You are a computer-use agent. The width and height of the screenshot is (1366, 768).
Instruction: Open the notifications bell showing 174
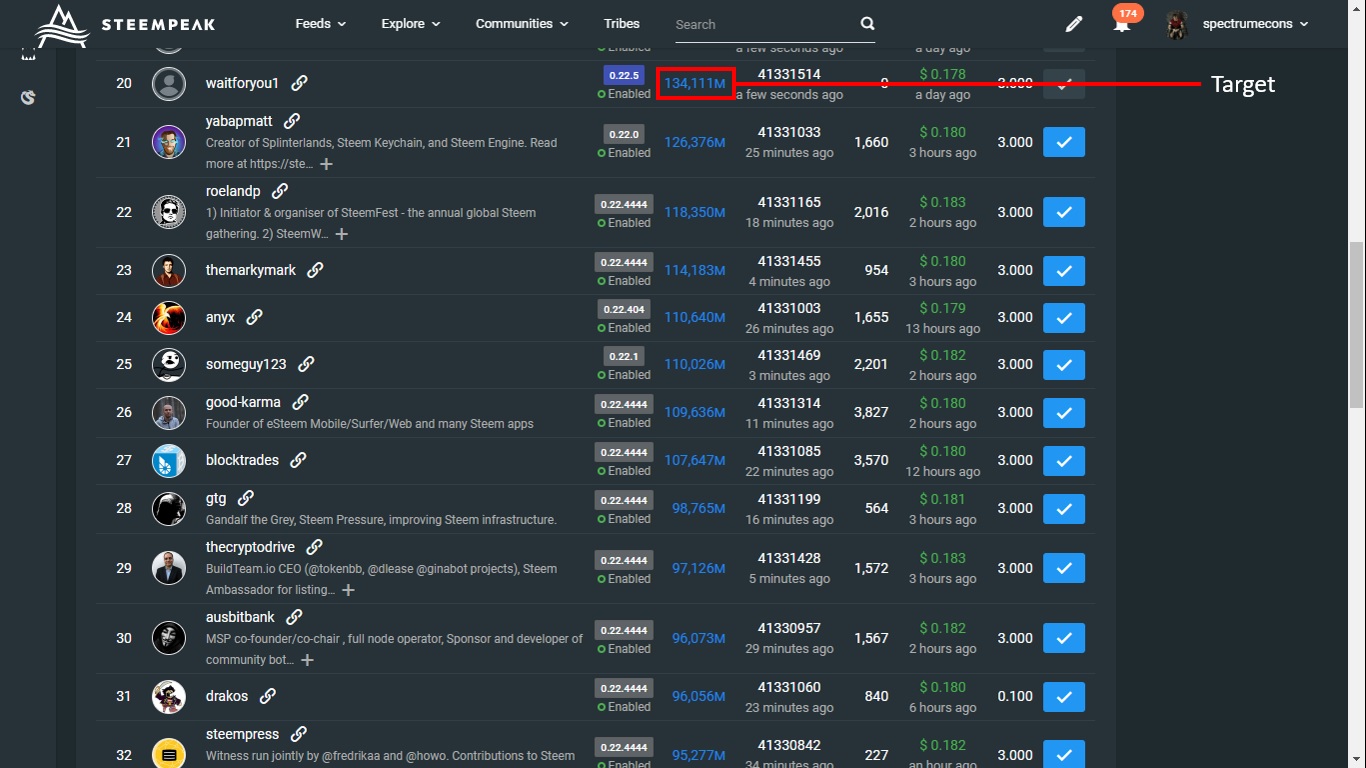click(x=1122, y=24)
